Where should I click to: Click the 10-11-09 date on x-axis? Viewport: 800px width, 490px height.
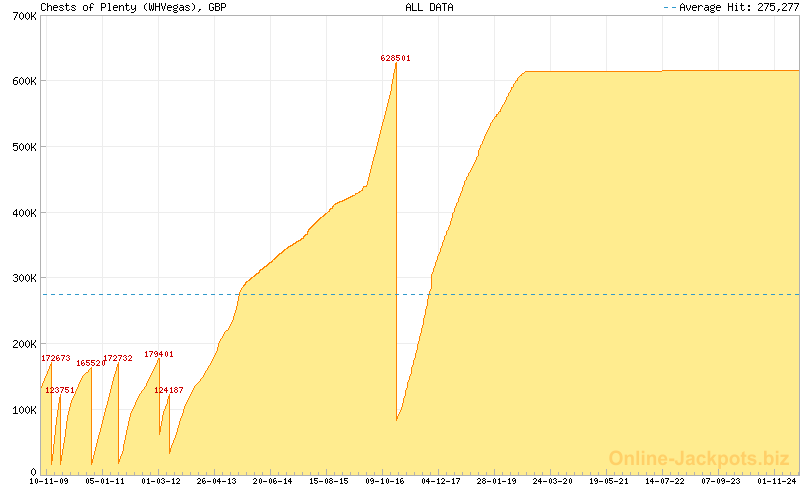[x=49, y=481]
